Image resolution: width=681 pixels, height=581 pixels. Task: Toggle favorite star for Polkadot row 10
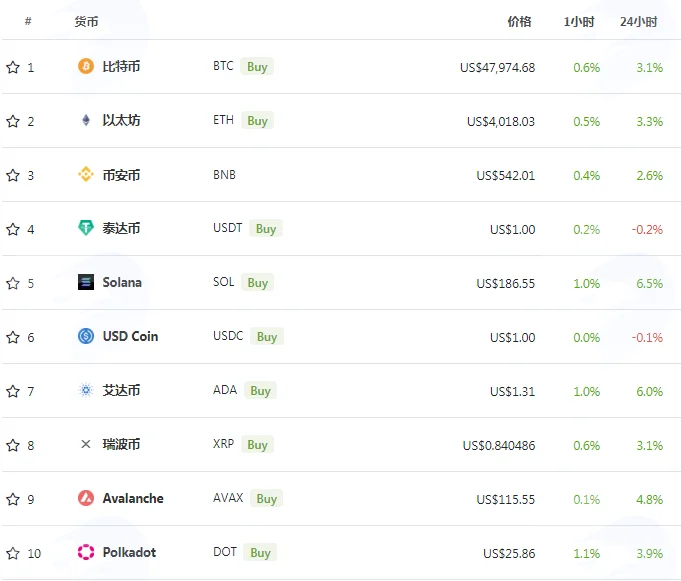[x=13, y=553]
